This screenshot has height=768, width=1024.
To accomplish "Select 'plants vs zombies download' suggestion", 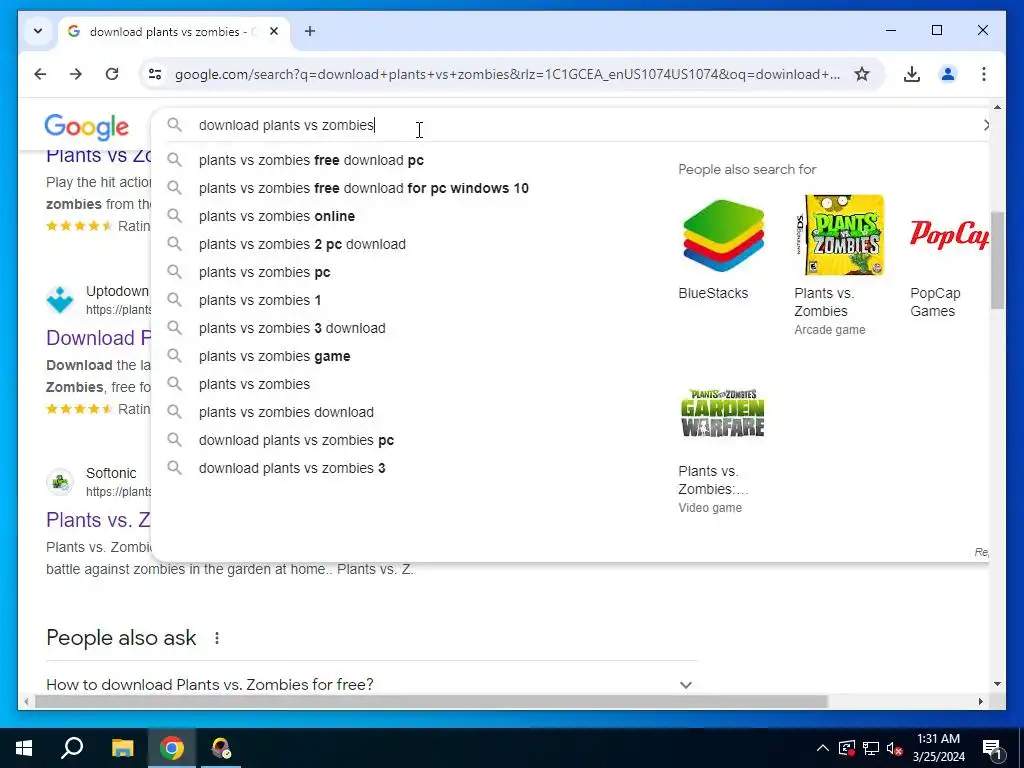I will click(x=286, y=413).
